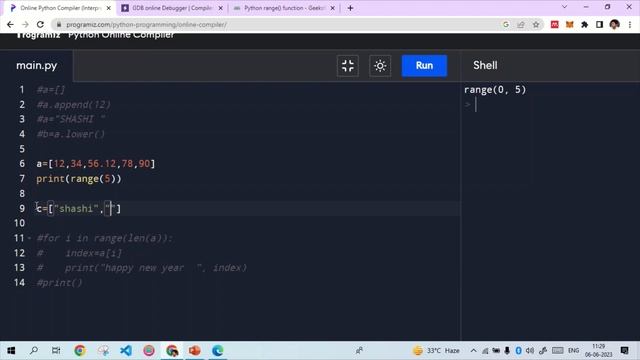Click commented line #print() on line 14
Viewport: 640px width, 360px height.
pyautogui.click(x=59, y=282)
